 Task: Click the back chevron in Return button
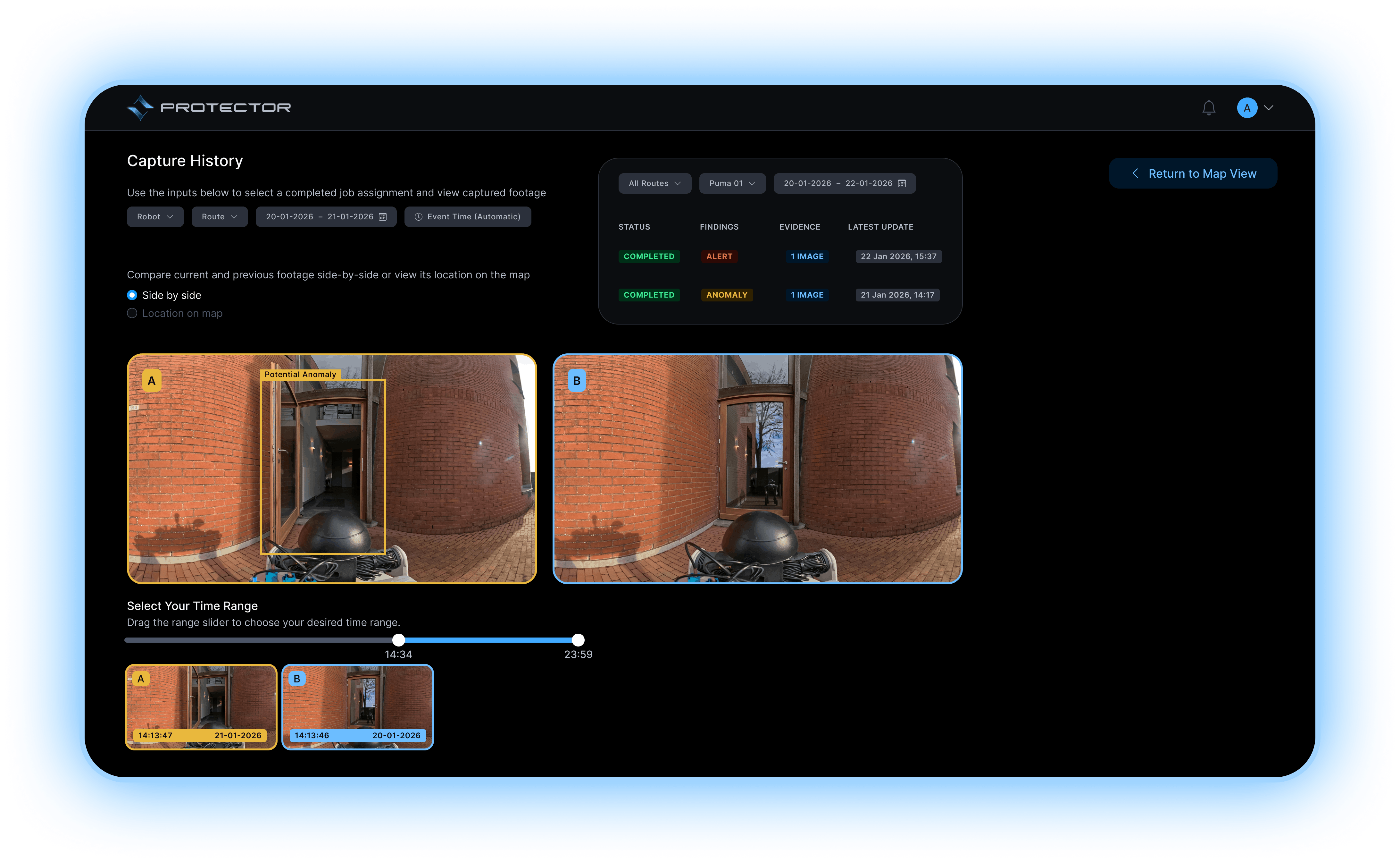[x=1135, y=173]
